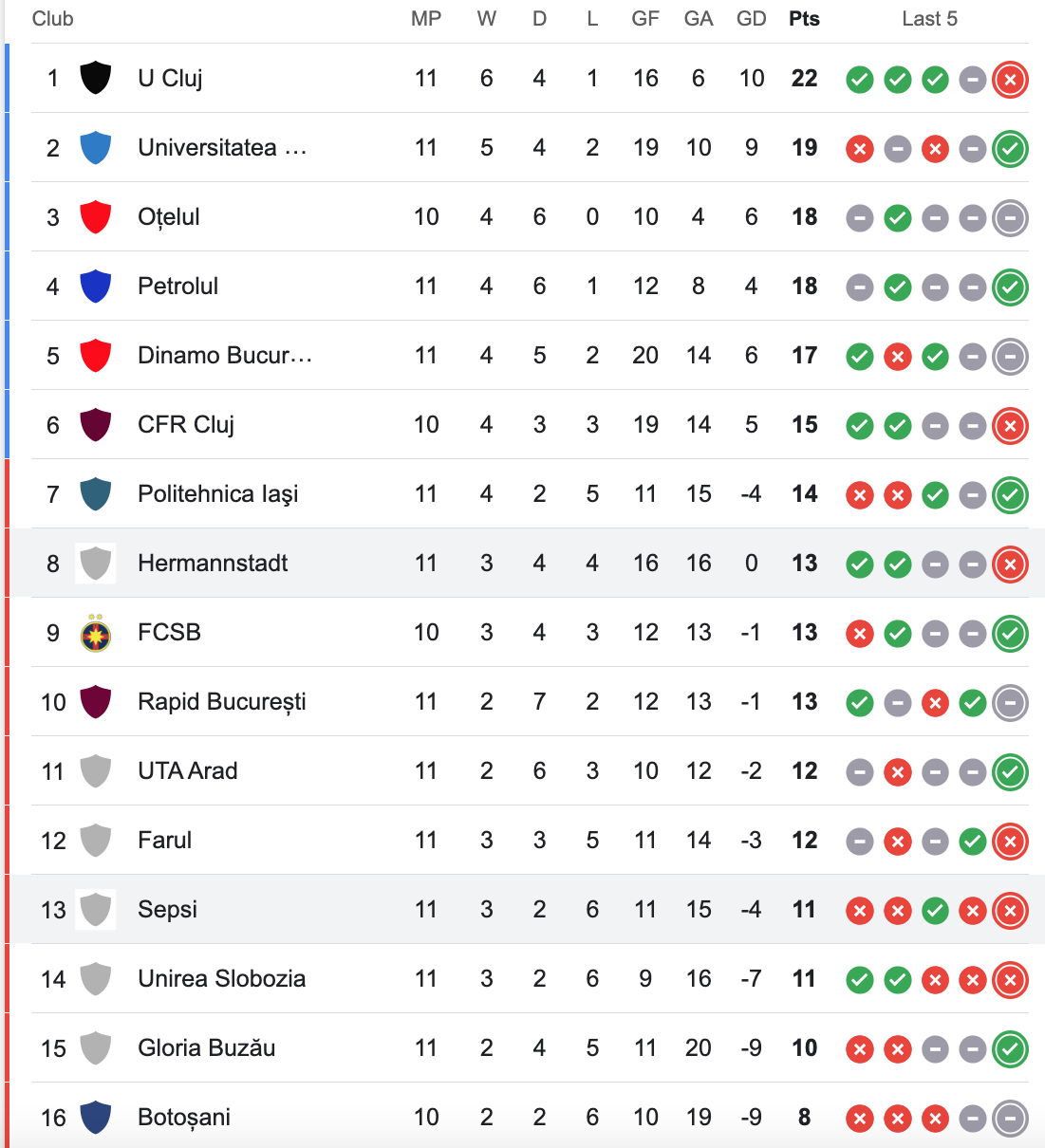Click the light blue Universitatea shield crest
Image resolution: width=1045 pixels, height=1148 pixels.
pos(95,147)
